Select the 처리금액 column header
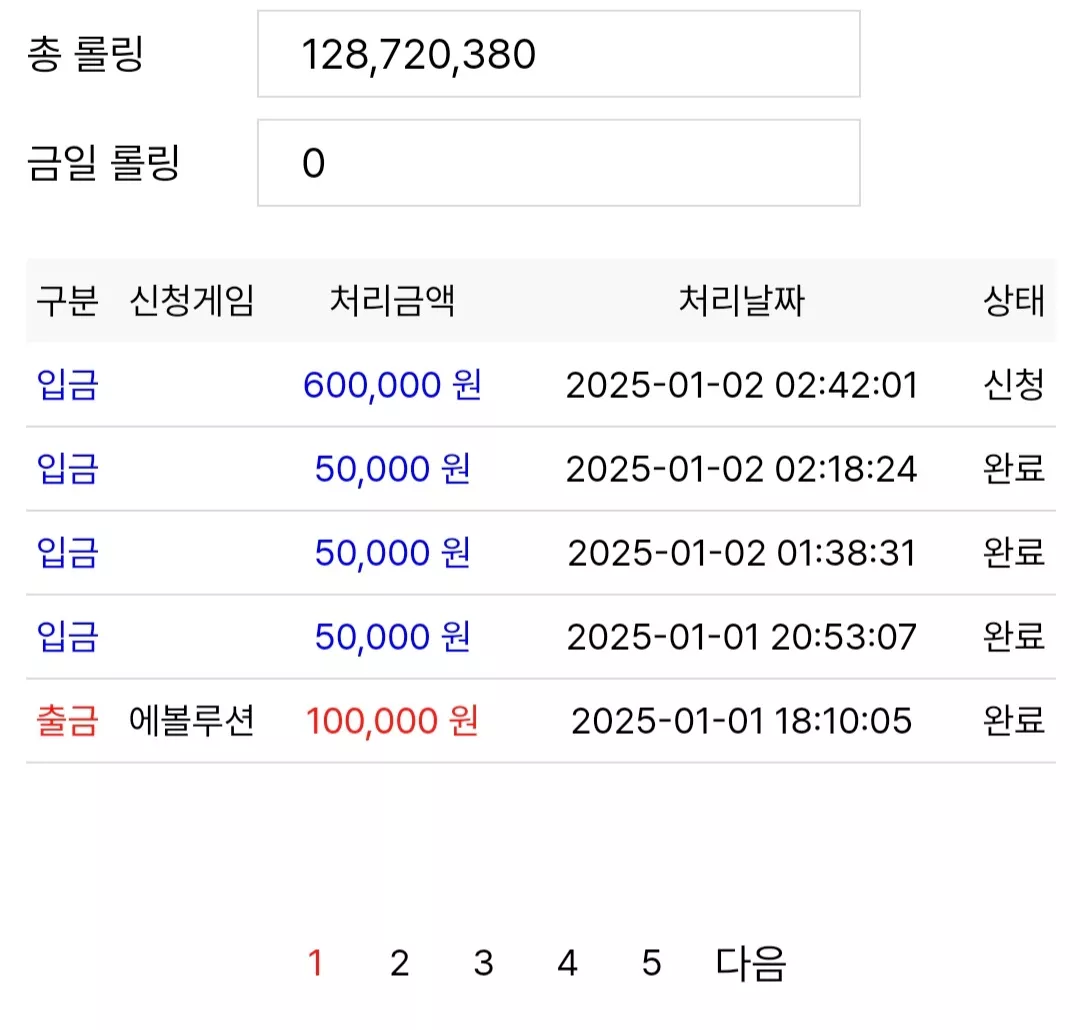1080x1030 pixels. point(392,300)
